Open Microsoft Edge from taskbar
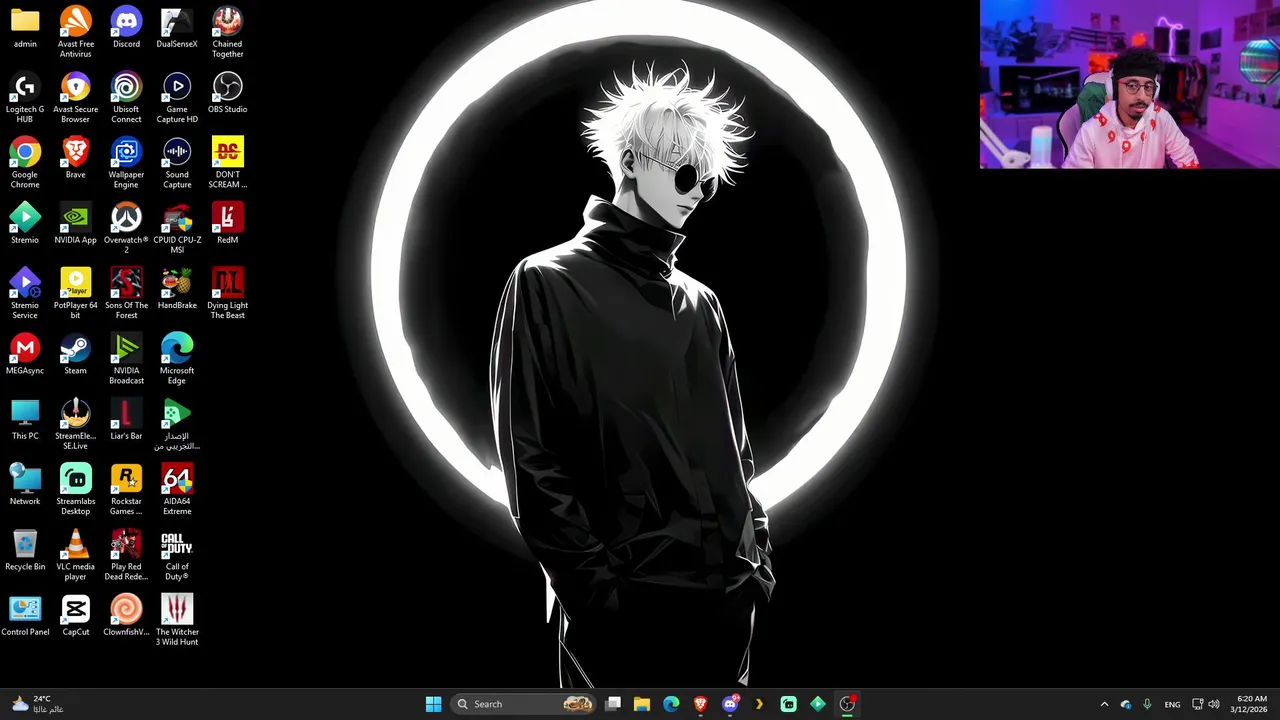Image resolution: width=1280 pixels, height=720 pixels. click(x=671, y=704)
